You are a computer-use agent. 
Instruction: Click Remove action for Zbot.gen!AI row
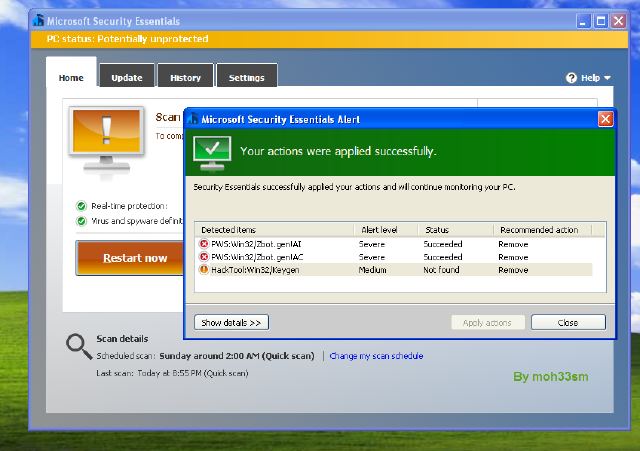tap(513, 244)
